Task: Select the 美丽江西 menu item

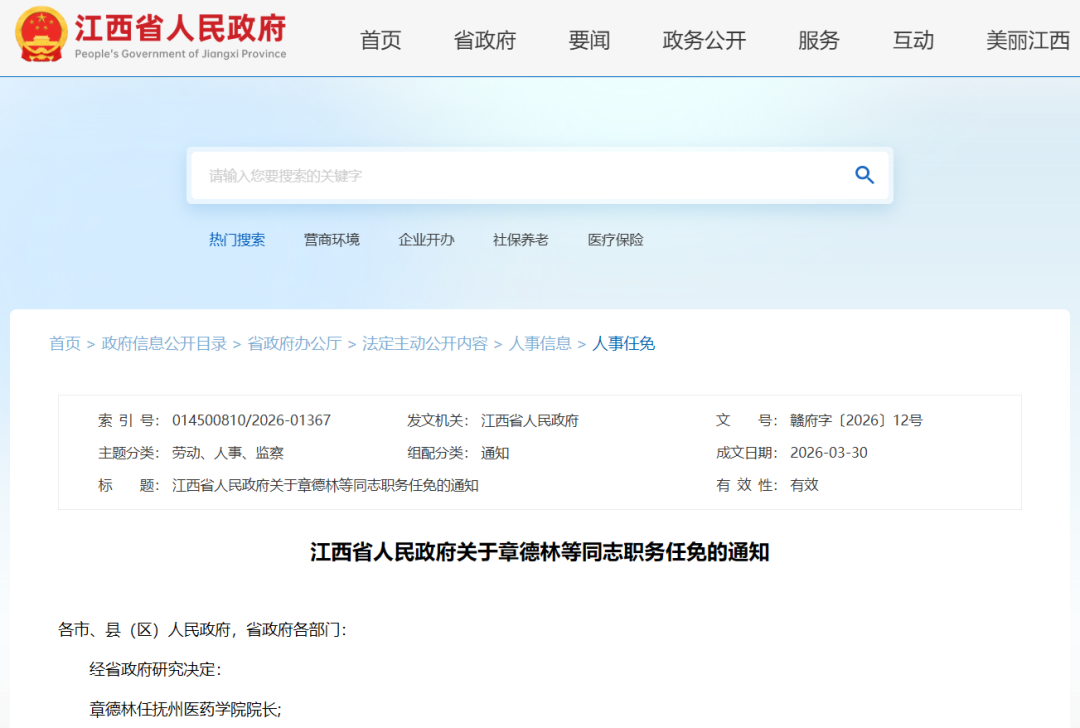Action: (1026, 41)
